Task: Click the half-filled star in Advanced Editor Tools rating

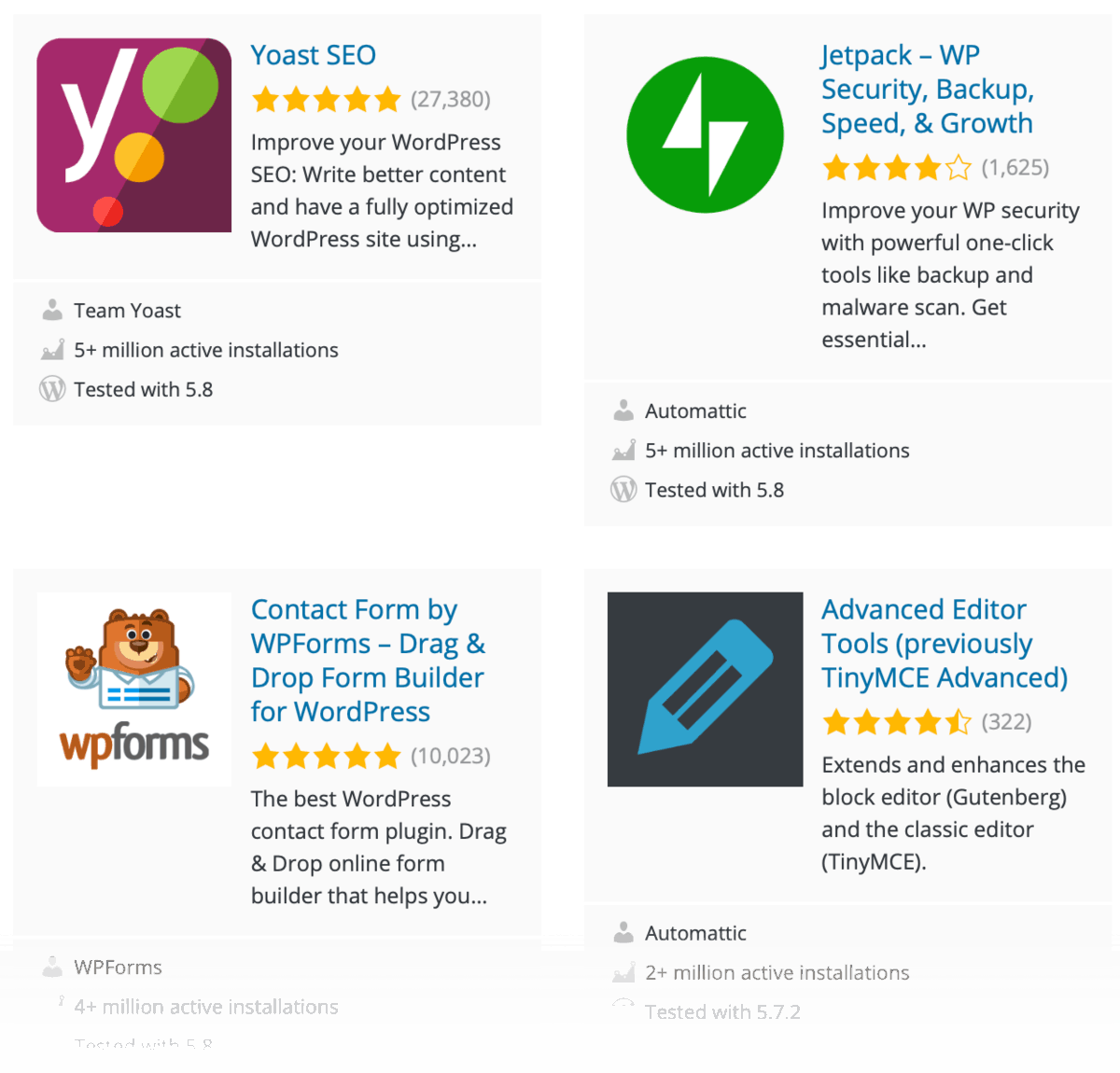Action: pos(958,721)
